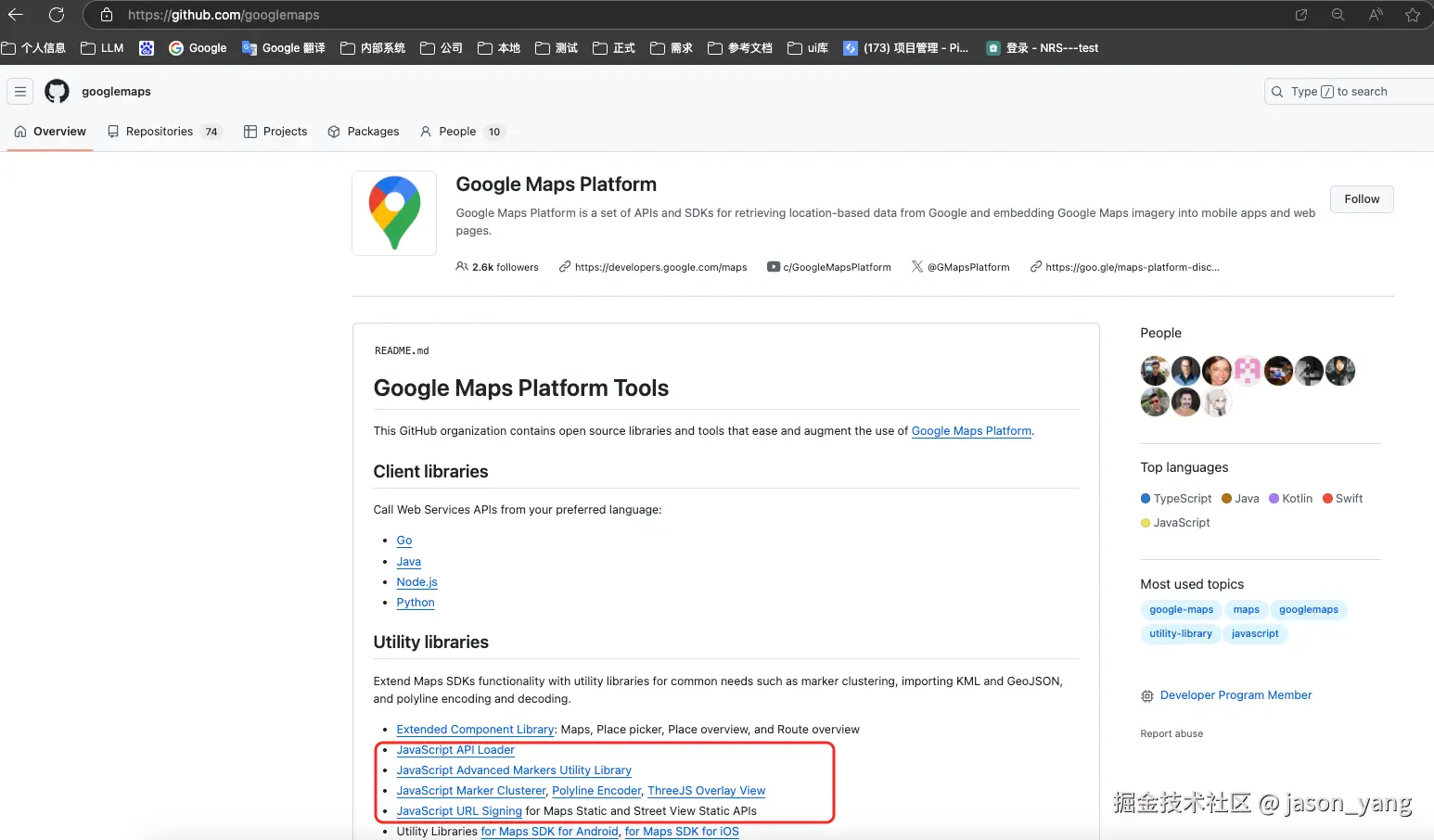Open the GitHub hamburger navigation menu

coord(20,92)
